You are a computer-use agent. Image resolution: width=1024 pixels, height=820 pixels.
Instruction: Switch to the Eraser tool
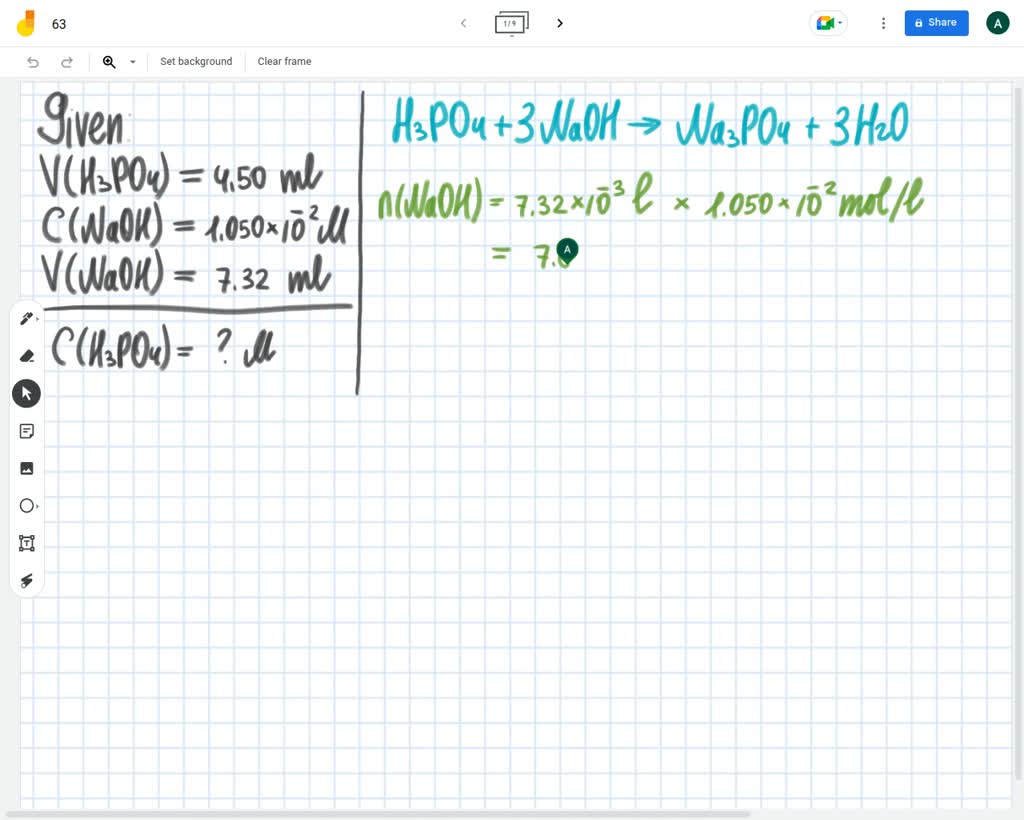pyautogui.click(x=26, y=355)
